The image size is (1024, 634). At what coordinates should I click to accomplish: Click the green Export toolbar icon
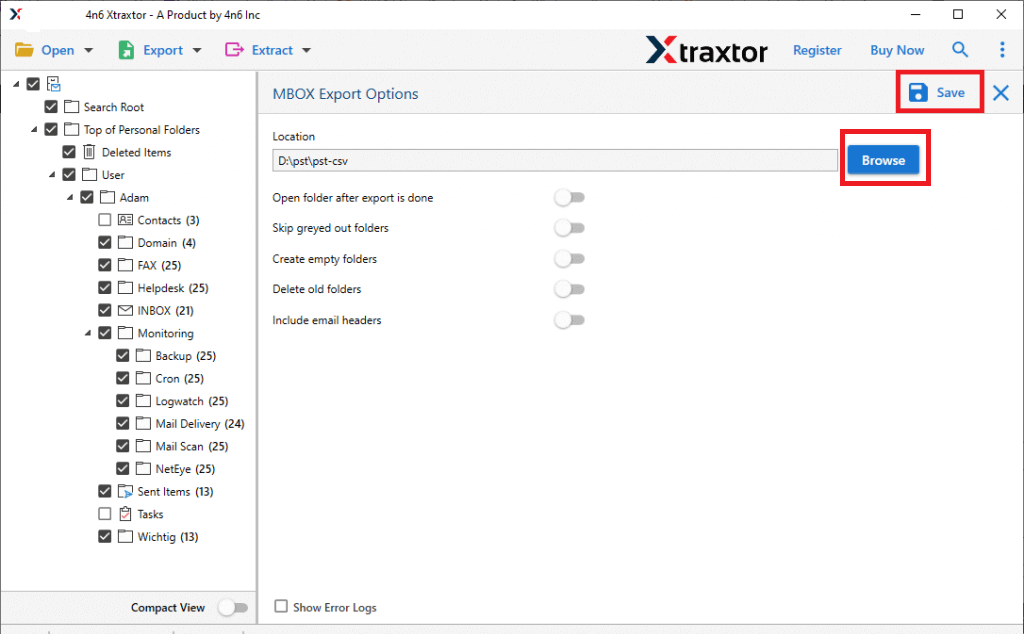point(125,49)
